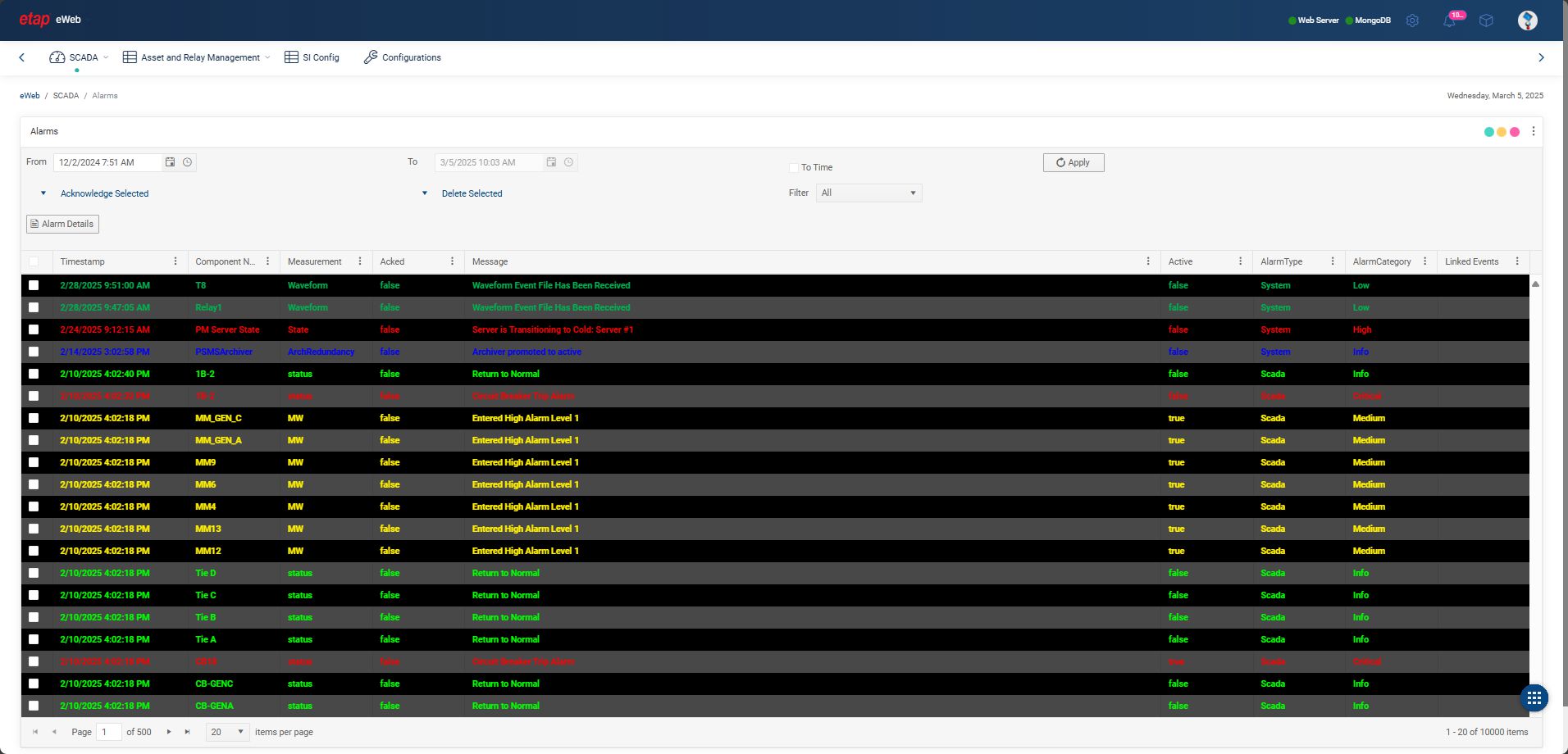1568x754 pixels.
Task: Check the PM Server State alarm row
Action: tap(34, 329)
